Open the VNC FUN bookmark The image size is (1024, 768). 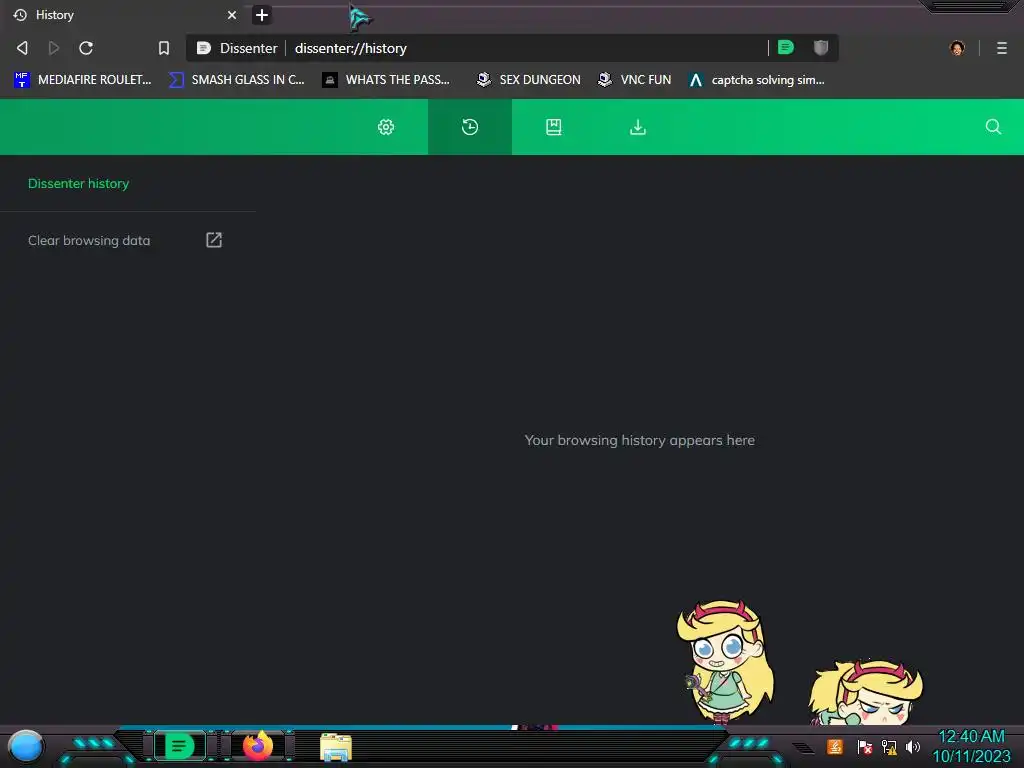pos(635,80)
